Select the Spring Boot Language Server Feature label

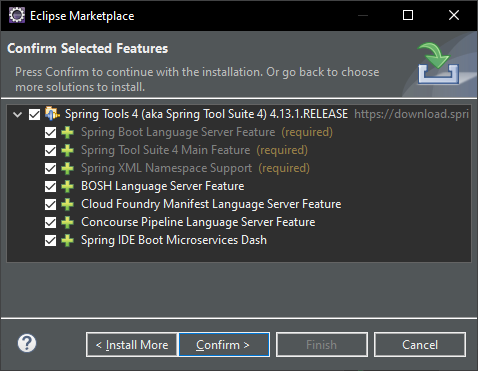pos(178,132)
